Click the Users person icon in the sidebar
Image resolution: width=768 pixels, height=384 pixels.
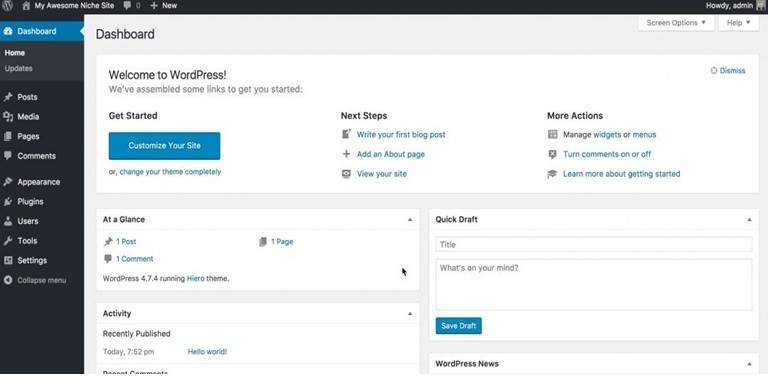point(8,221)
